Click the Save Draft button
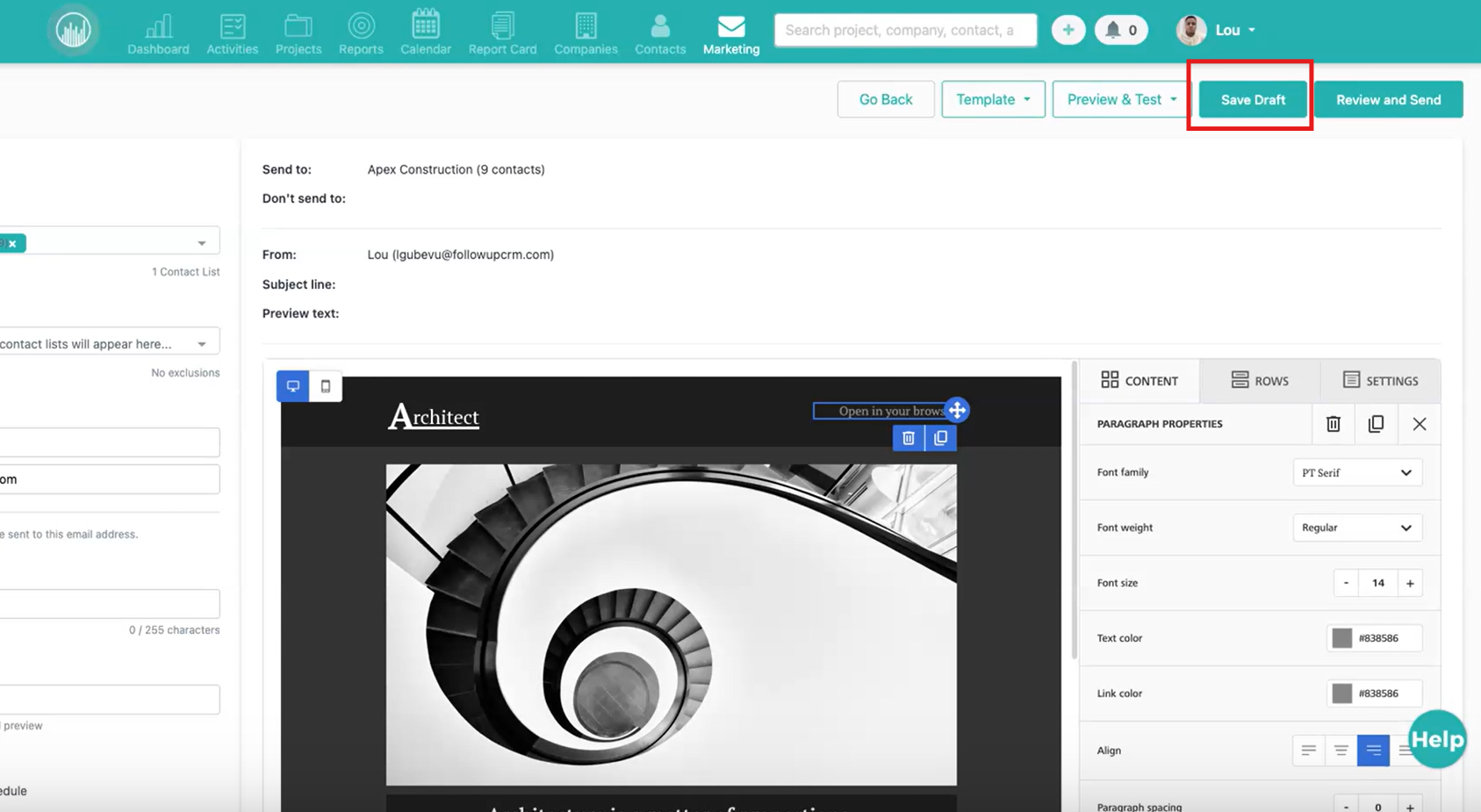This screenshot has width=1481, height=812. click(x=1253, y=99)
